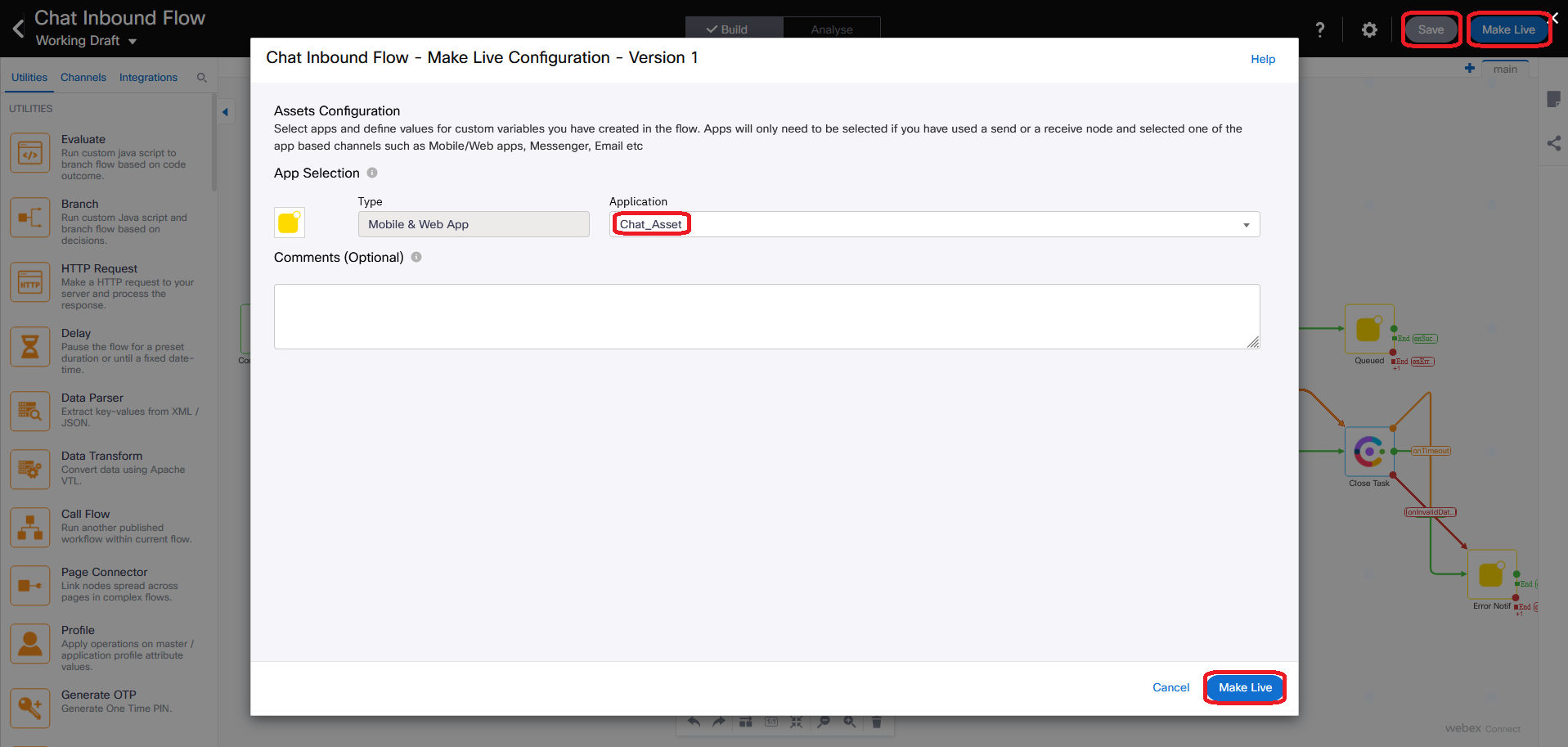Open the sticky notes icon on right
The width and height of the screenshot is (1568, 747).
coord(1554,99)
